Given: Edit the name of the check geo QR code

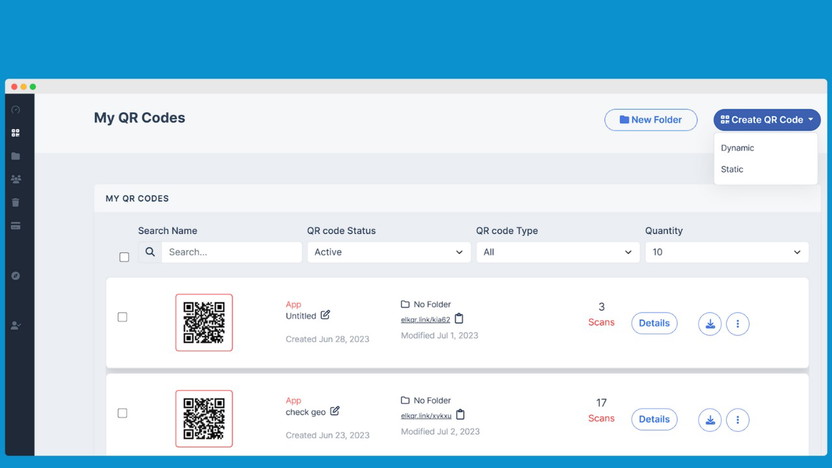Looking at the screenshot, I should 334,411.
